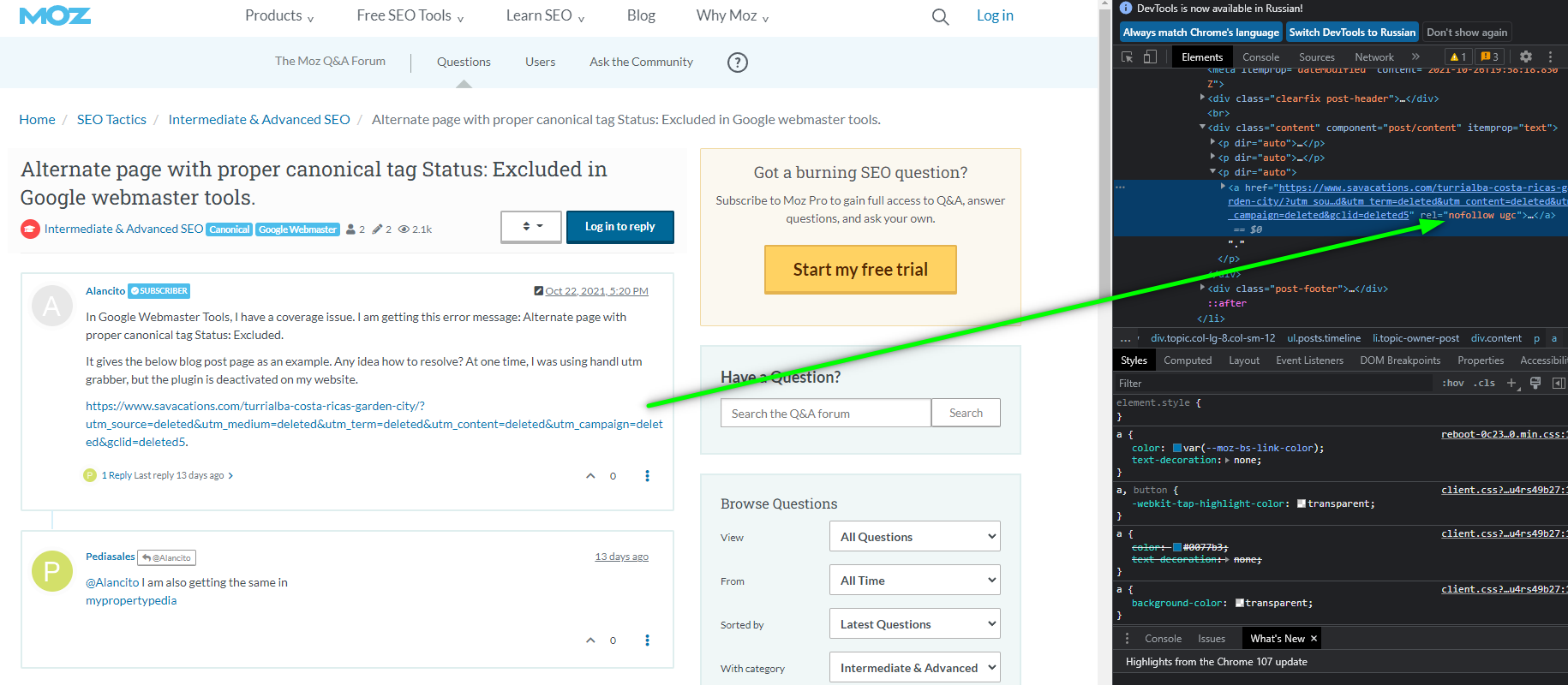Click the search magnifier in Moz header
The width and height of the screenshot is (1568, 685).
(940, 17)
